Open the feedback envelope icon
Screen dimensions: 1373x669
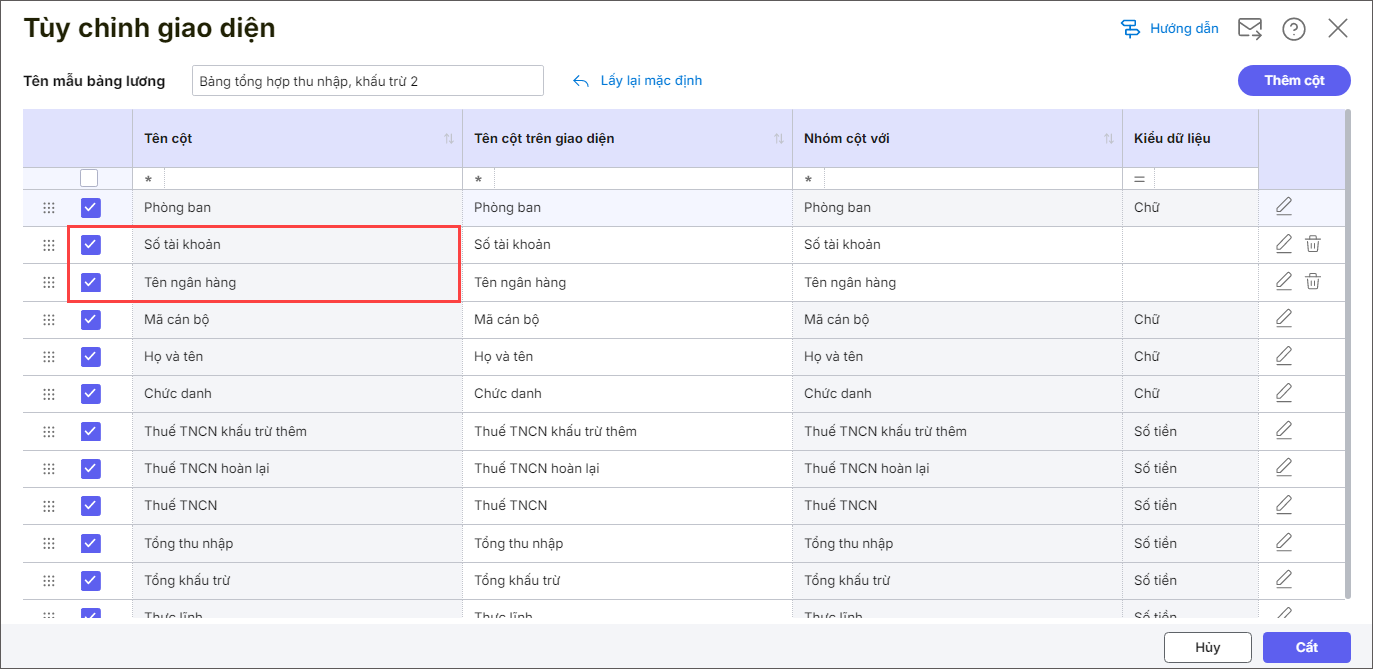(1250, 28)
